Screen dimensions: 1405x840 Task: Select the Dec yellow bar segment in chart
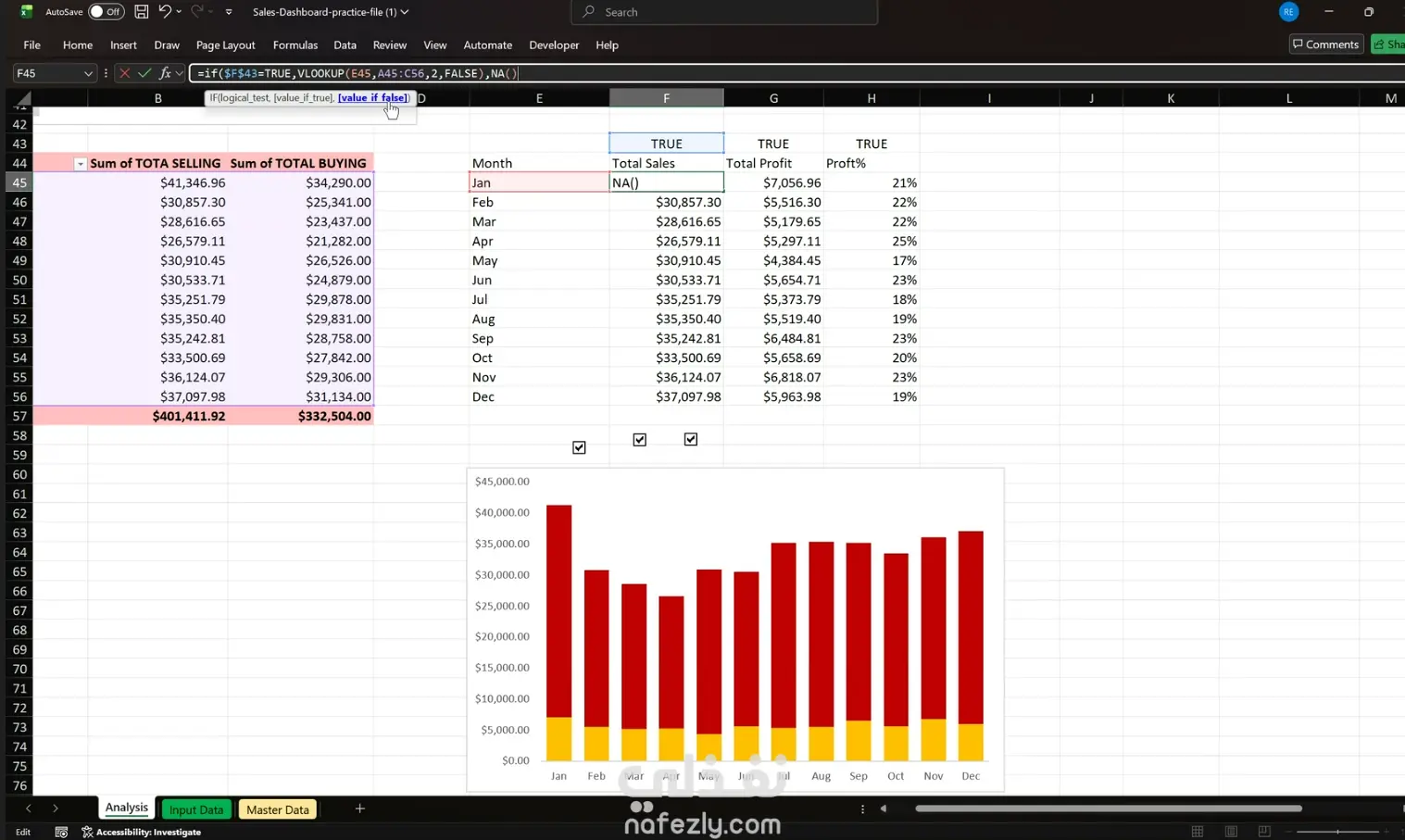click(970, 742)
